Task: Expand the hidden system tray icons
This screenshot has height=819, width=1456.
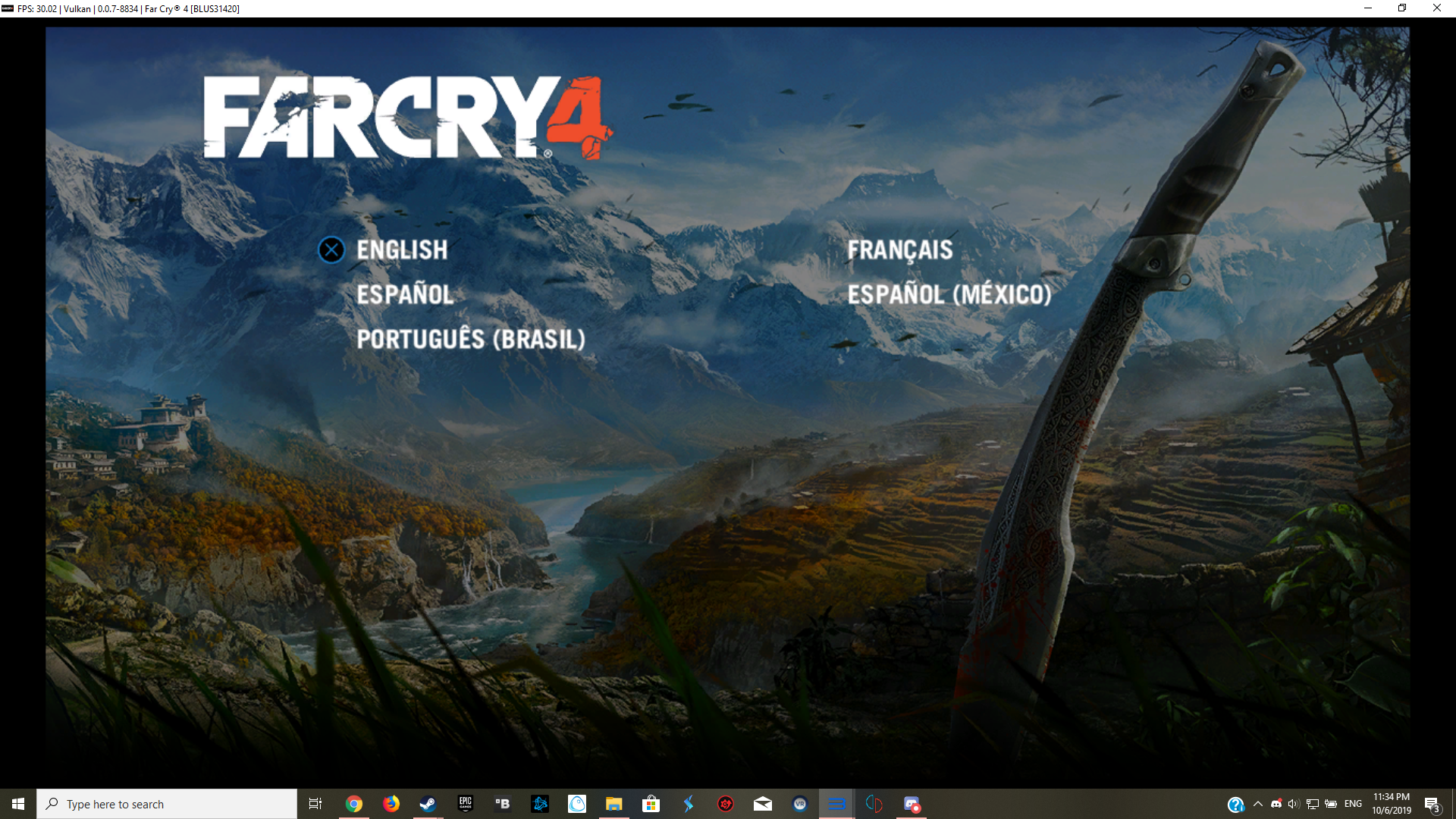Action: (x=1258, y=804)
